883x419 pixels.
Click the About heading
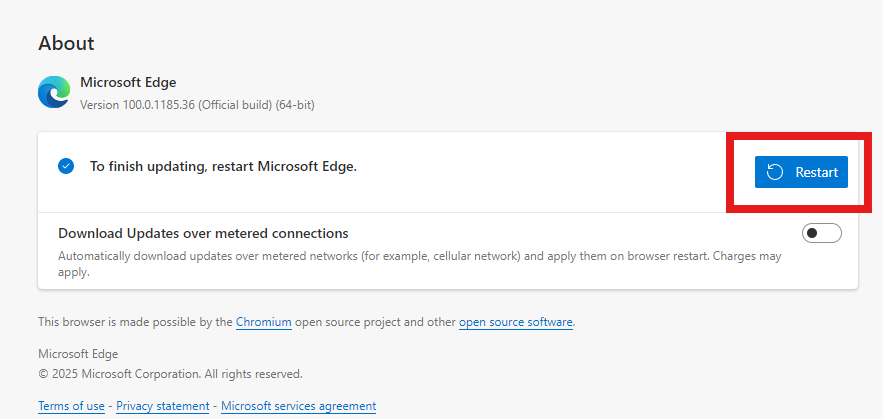pos(66,43)
